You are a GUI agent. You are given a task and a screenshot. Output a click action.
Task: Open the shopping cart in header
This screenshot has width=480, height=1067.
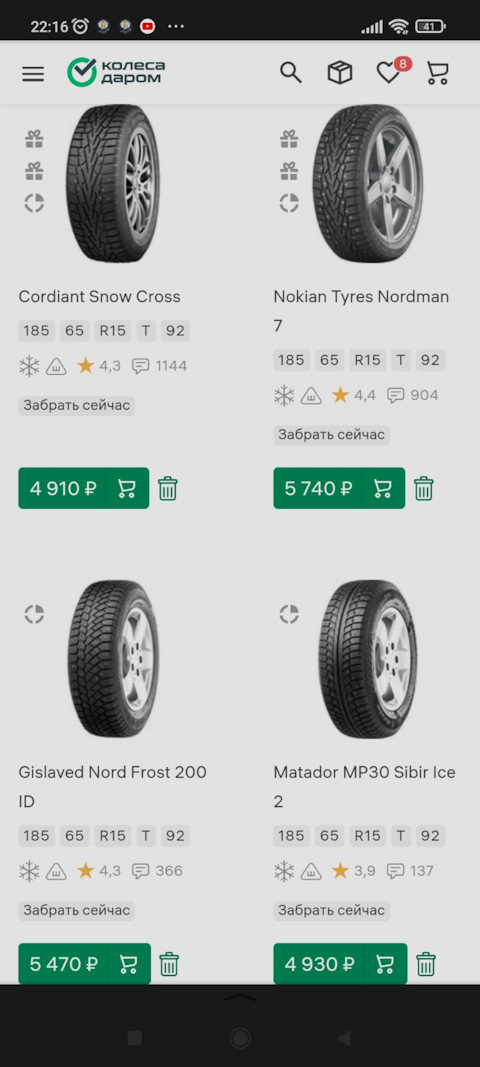[x=438, y=73]
